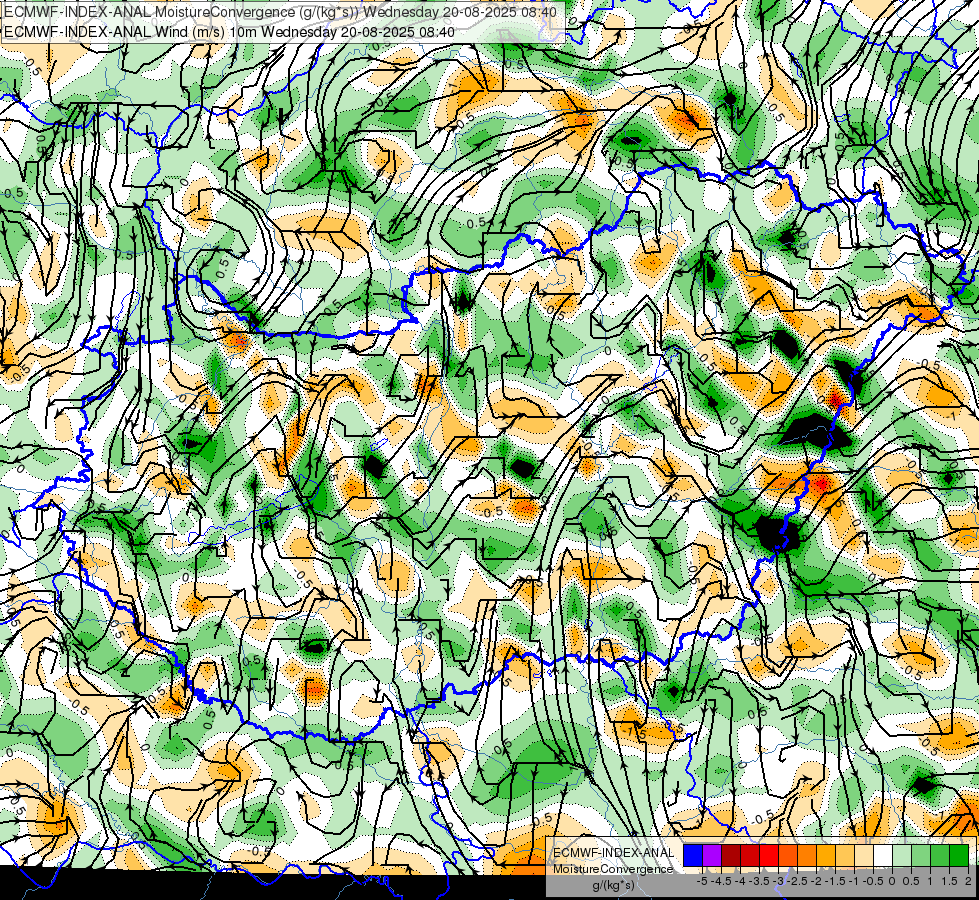Image resolution: width=979 pixels, height=900 pixels.
Task: Pick the darkest green swatch at the legend's end
Action: [958, 855]
